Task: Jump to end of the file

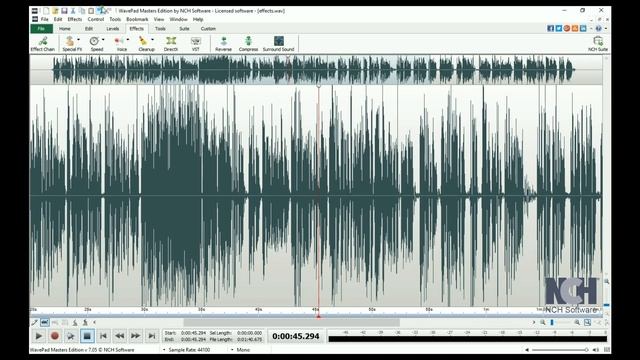Action: 151,336
